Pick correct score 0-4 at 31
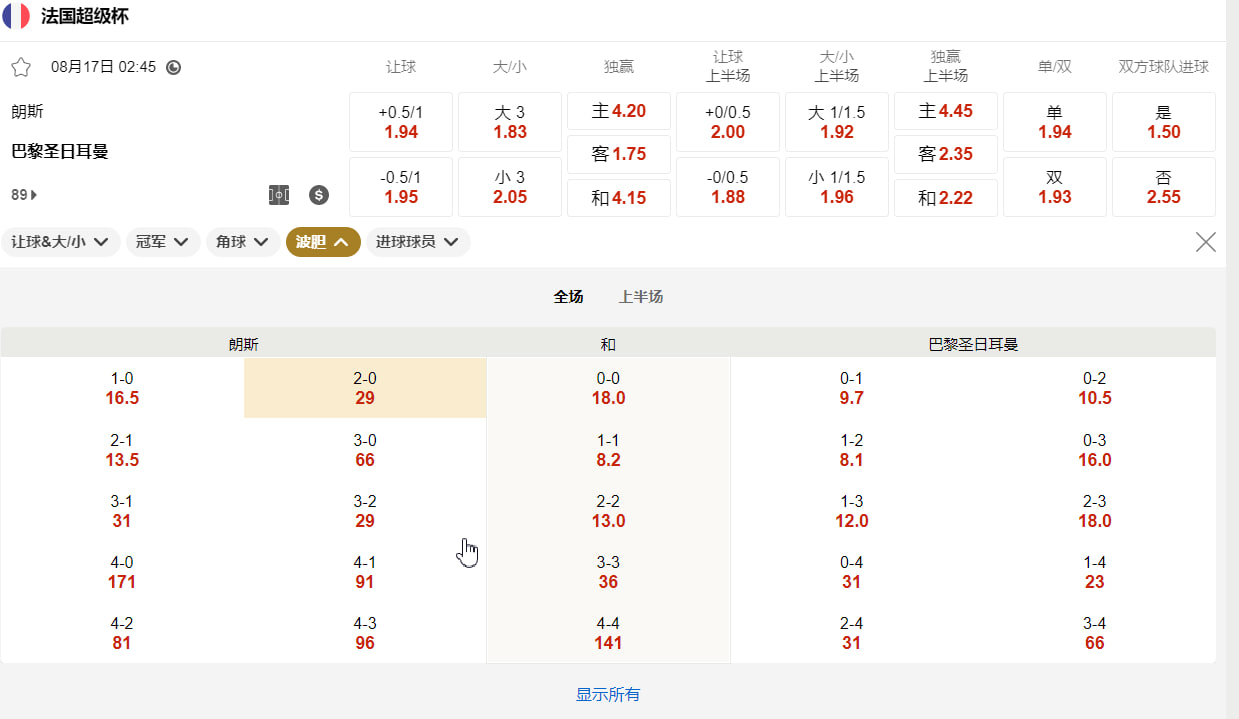 pyautogui.click(x=852, y=572)
